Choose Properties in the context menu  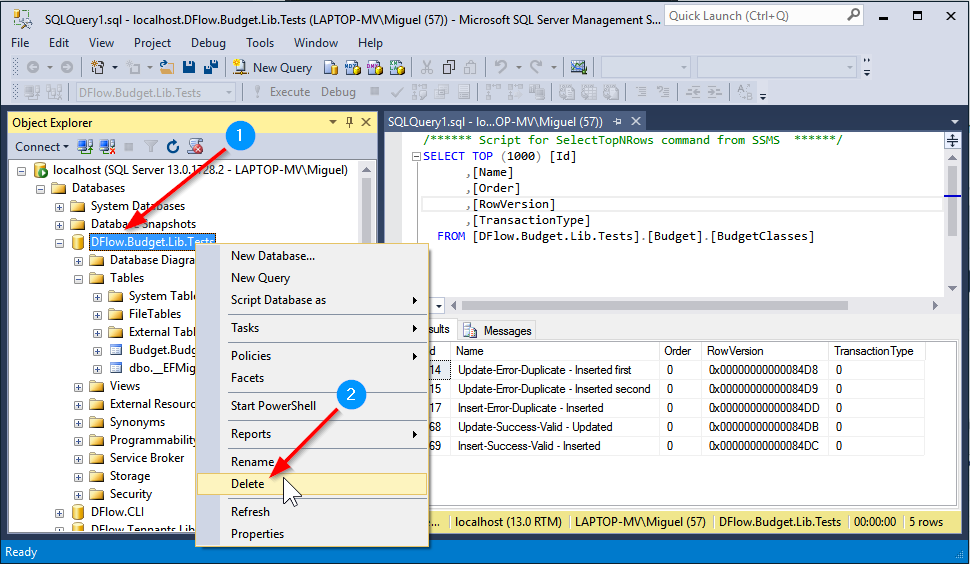[312, 534]
